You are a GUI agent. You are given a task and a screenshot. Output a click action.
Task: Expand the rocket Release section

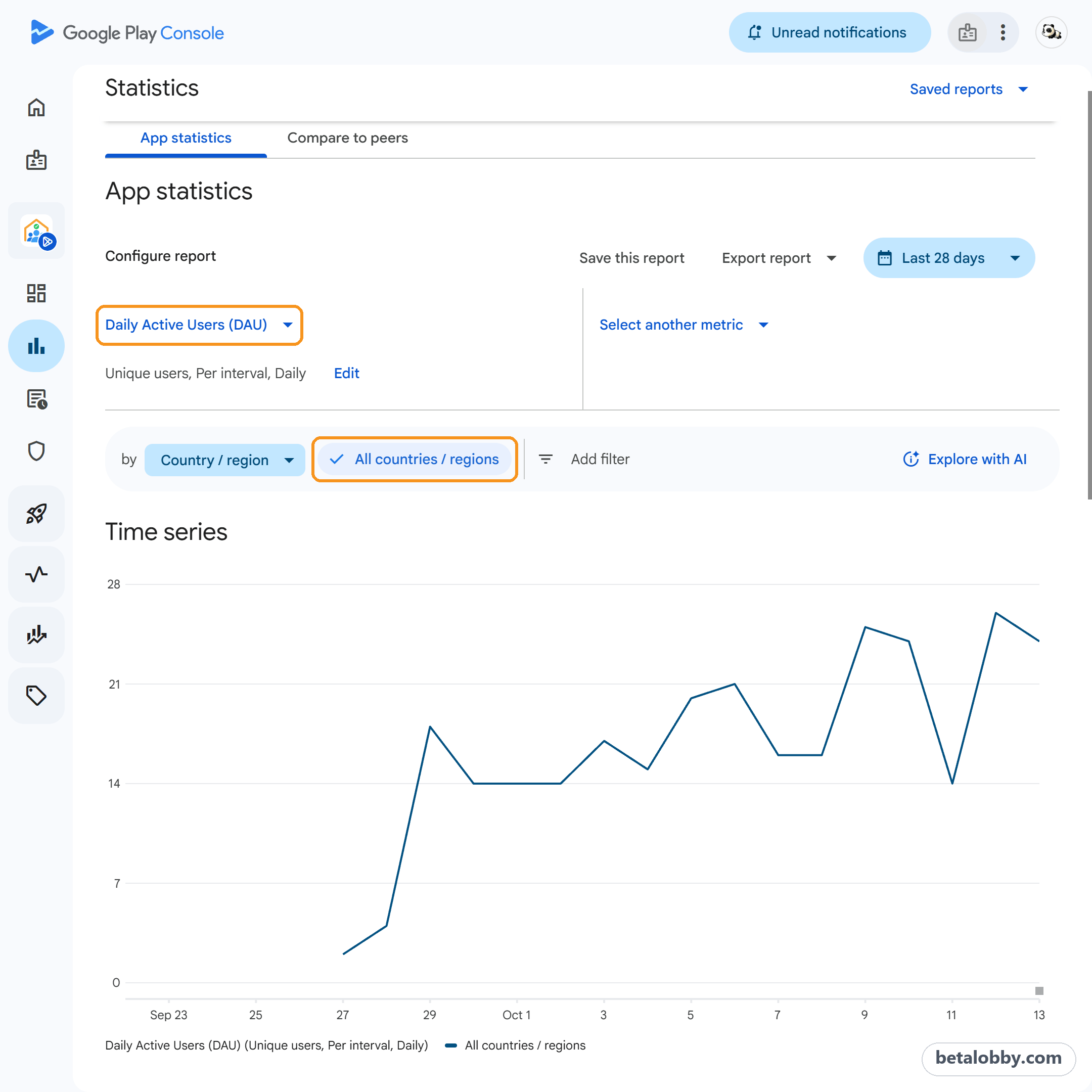point(36,514)
